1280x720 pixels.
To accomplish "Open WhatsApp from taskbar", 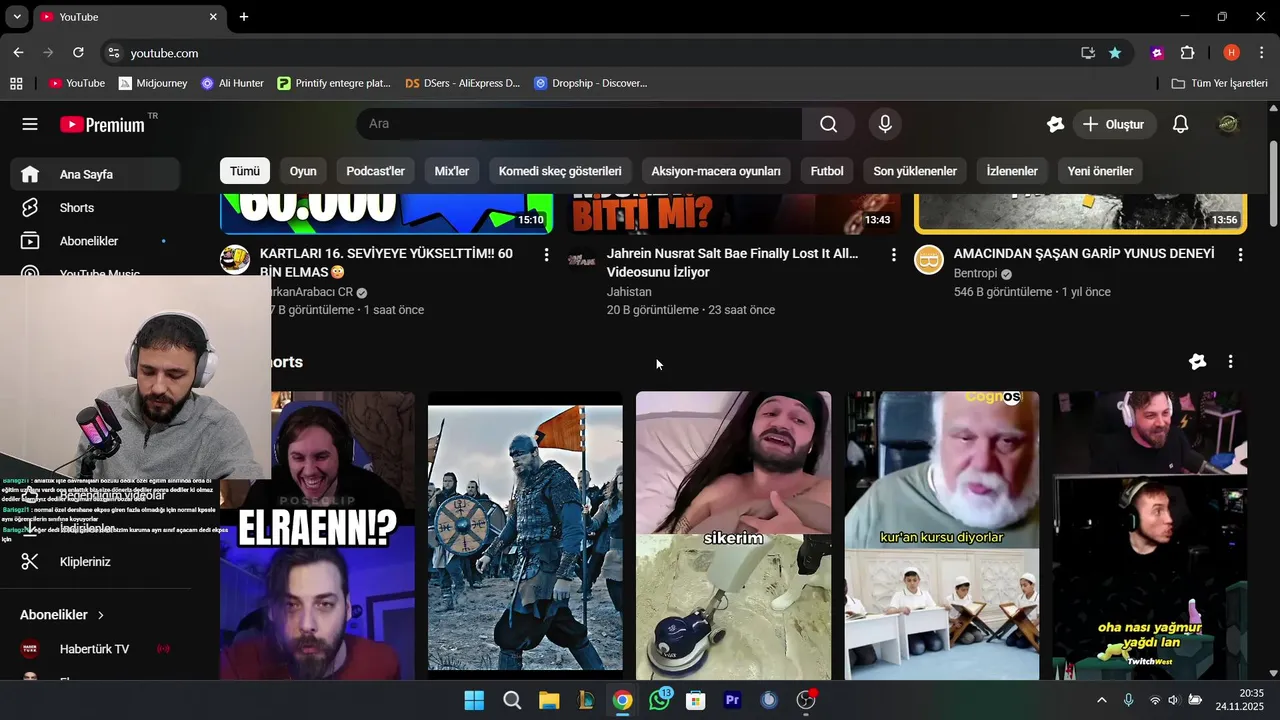I will (659, 700).
